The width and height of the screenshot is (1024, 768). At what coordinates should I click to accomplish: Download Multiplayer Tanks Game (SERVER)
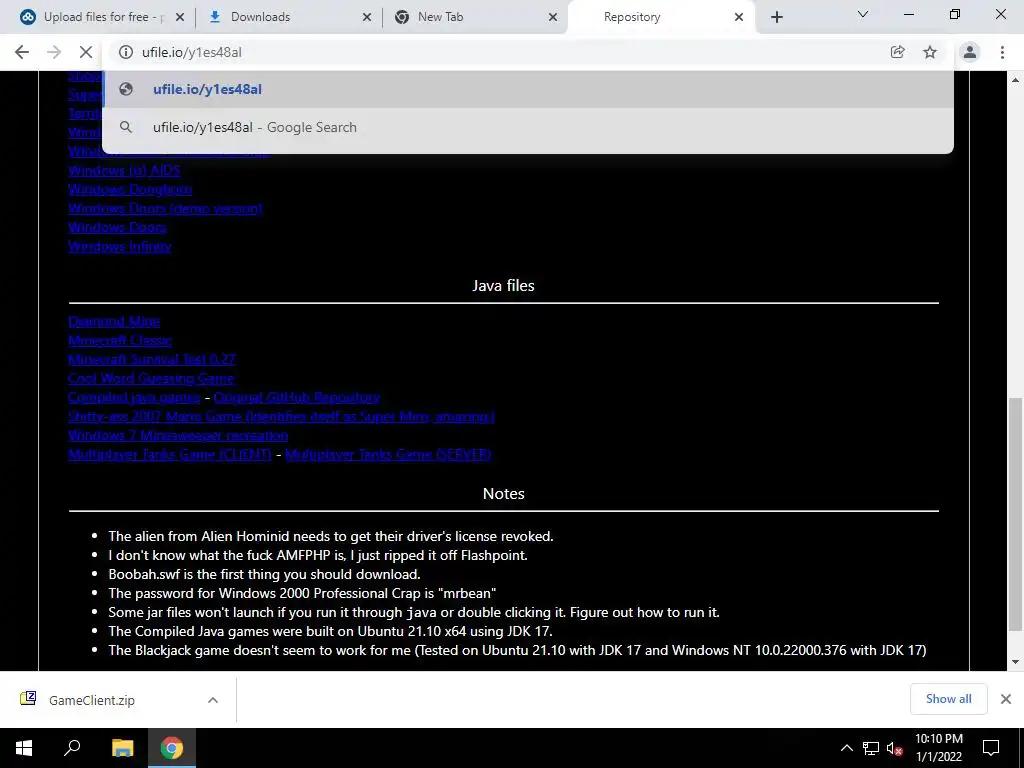tap(388, 454)
